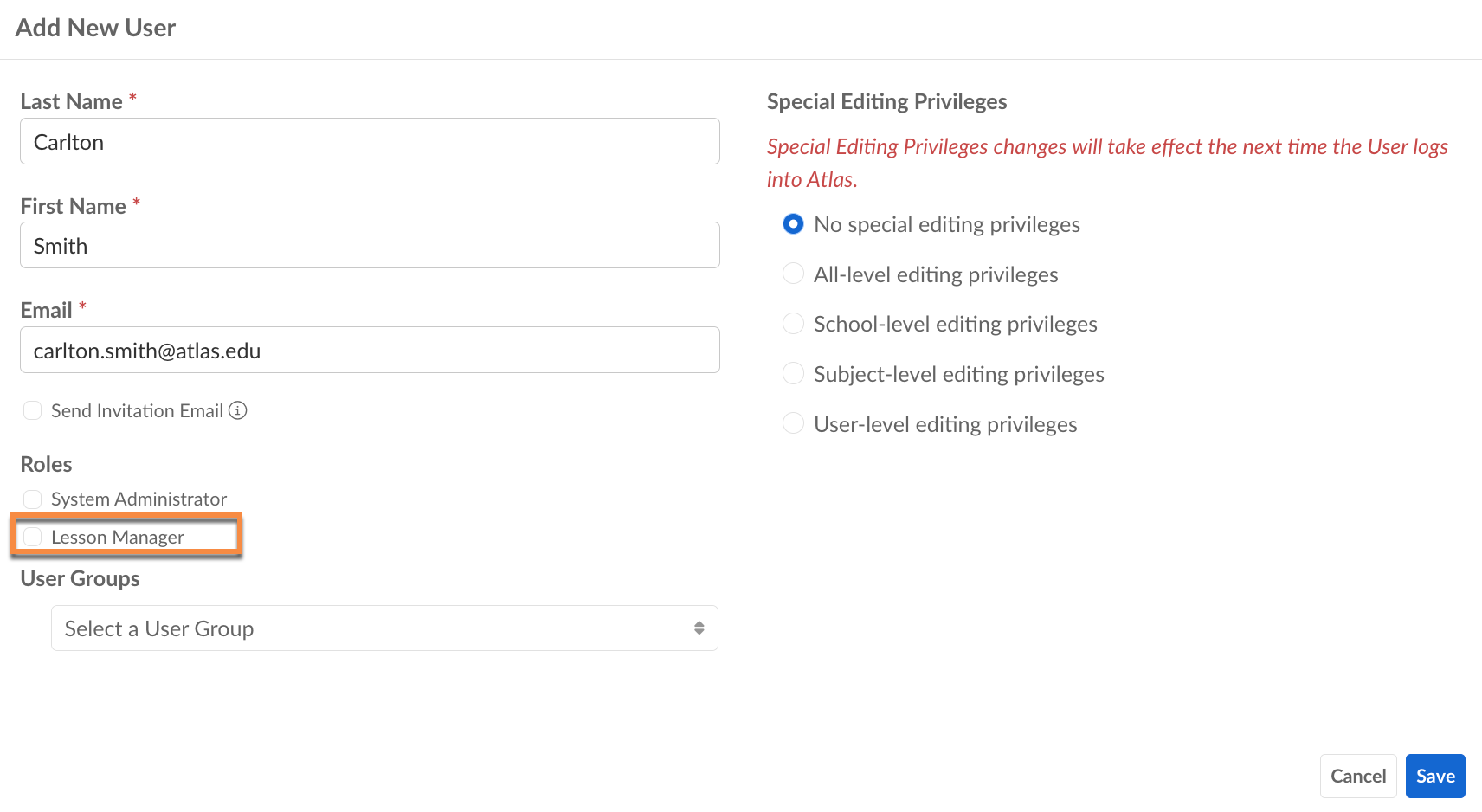Click the Cancel button

tap(1357, 777)
